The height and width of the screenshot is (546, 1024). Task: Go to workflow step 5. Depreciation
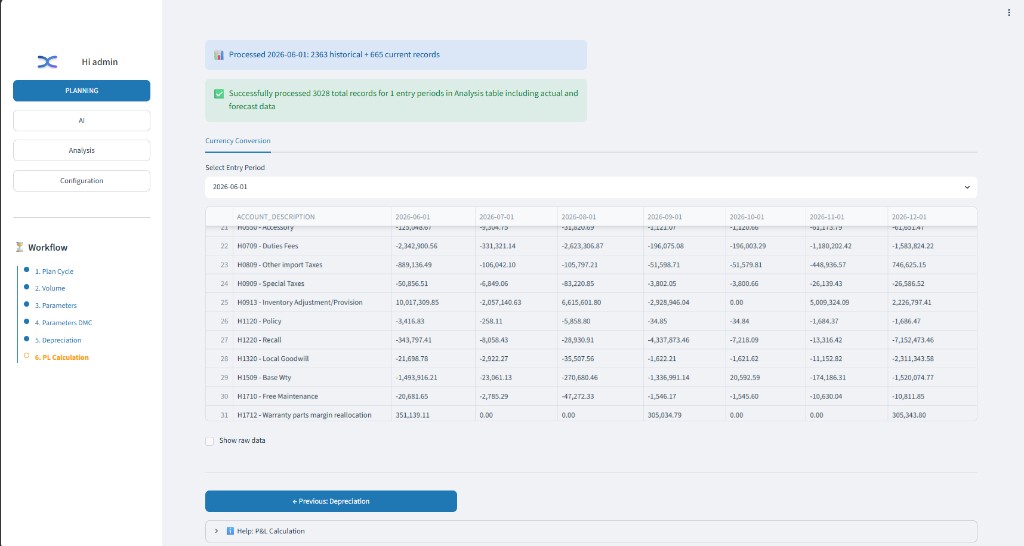coord(58,340)
